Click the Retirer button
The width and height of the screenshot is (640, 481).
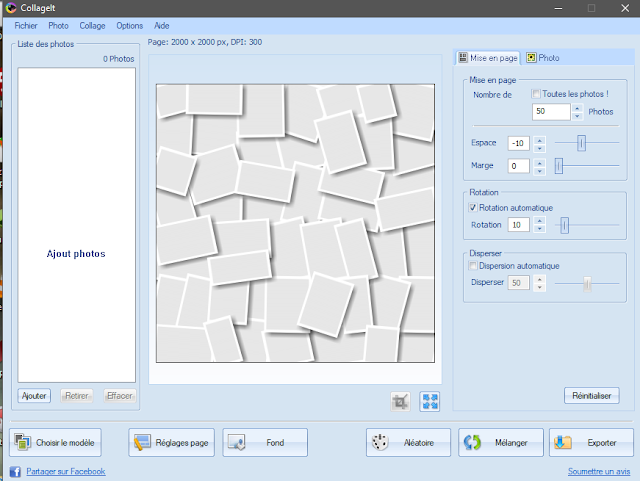point(77,396)
